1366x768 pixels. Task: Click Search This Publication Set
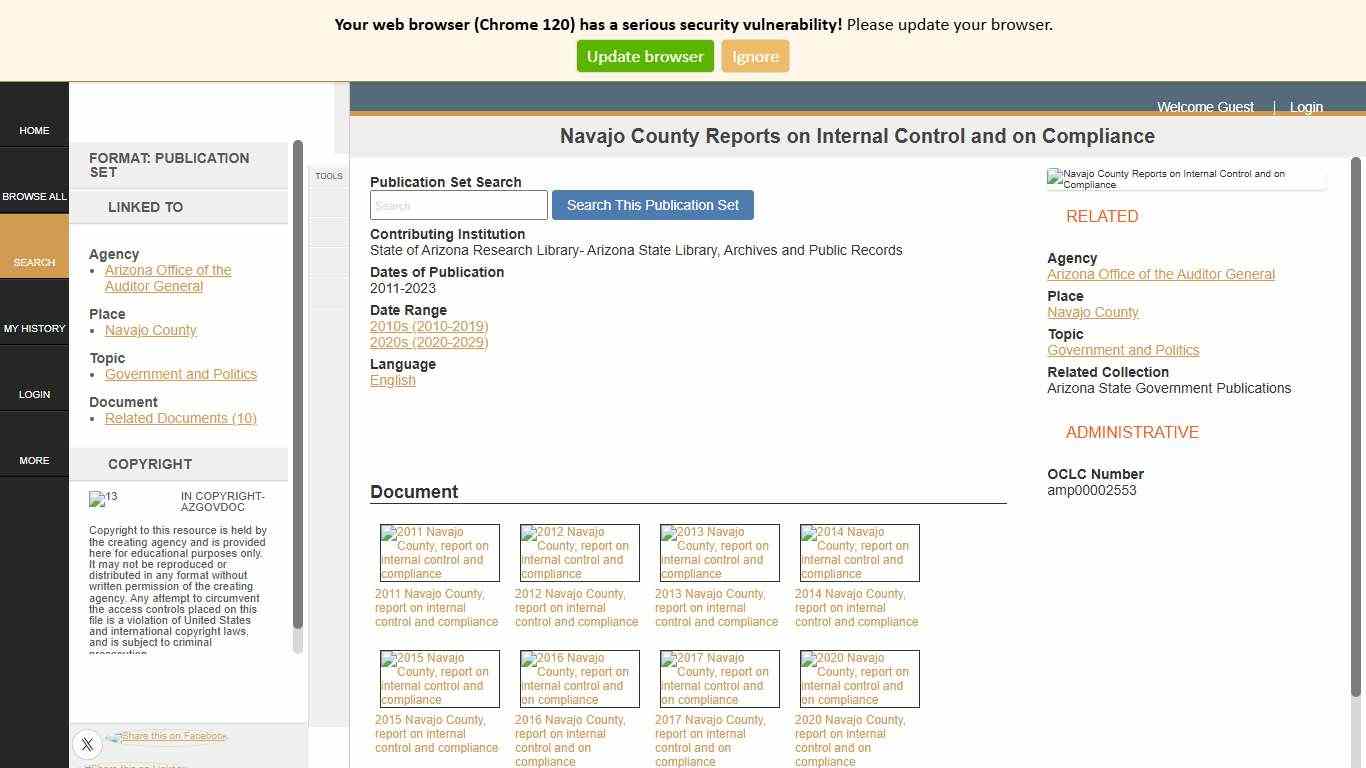pos(652,205)
